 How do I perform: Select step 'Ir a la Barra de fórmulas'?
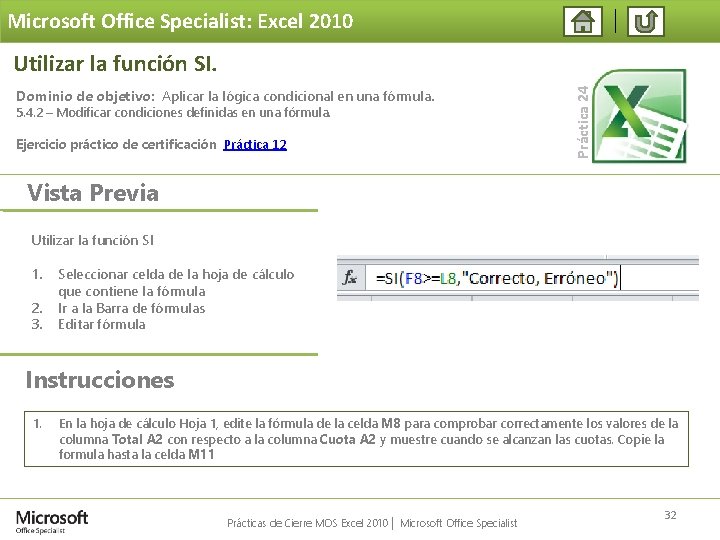click(x=131, y=308)
